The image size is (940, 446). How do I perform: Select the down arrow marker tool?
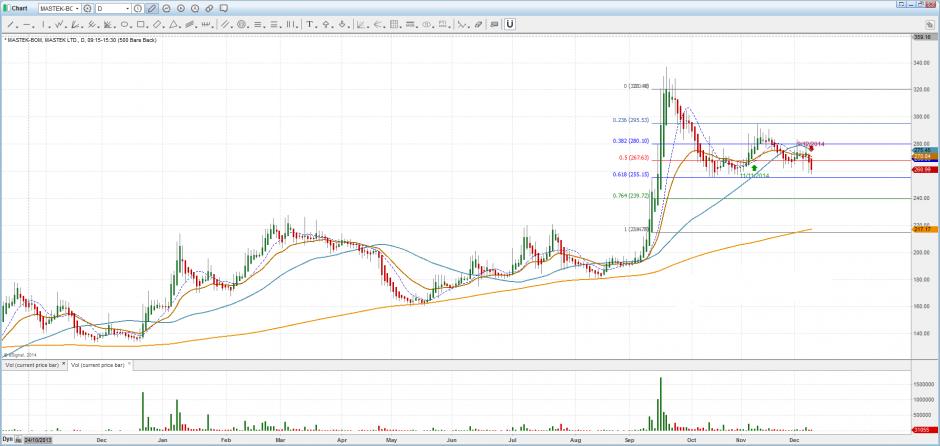pos(342,25)
